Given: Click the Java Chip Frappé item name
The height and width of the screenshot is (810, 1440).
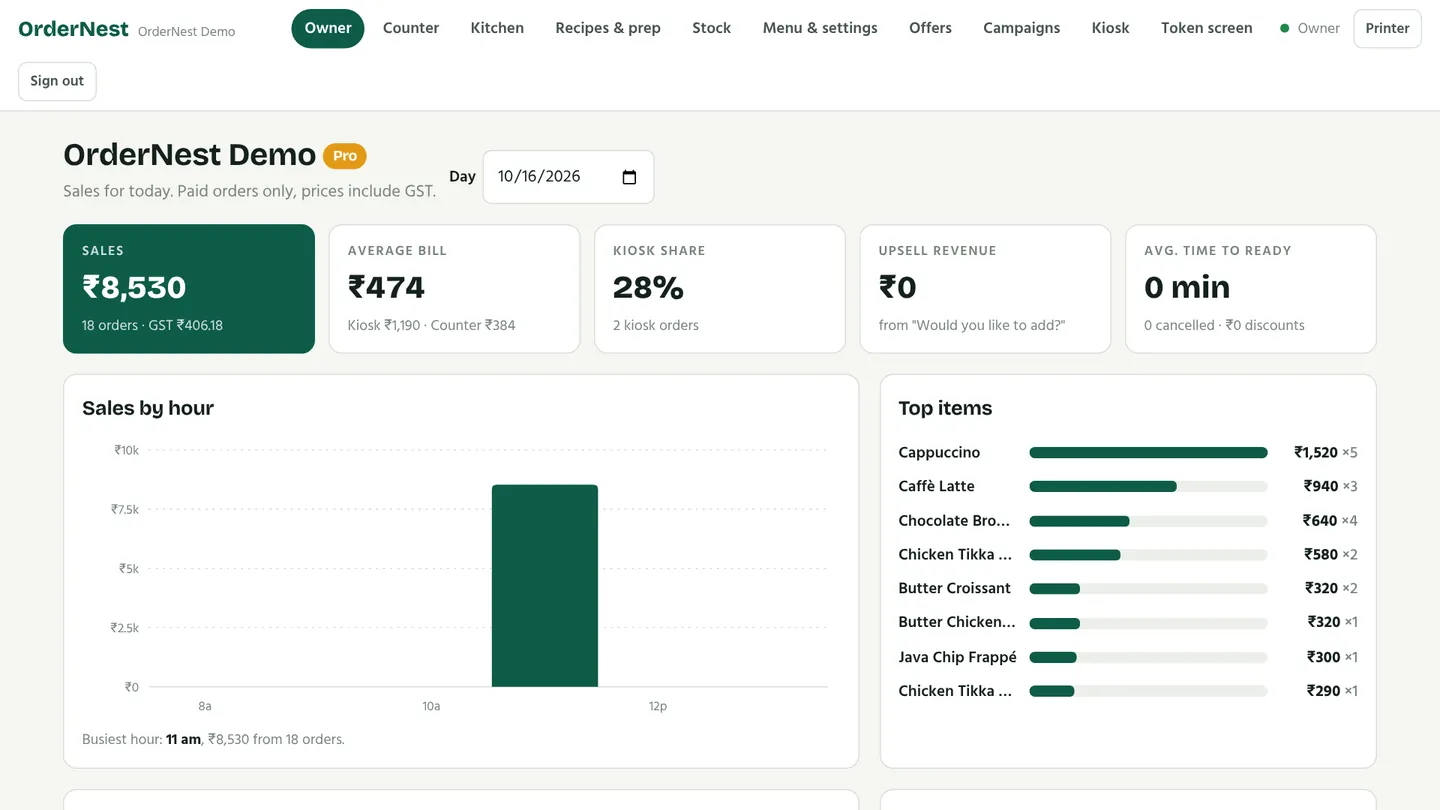Looking at the screenshot, I should [x=957, y=657].
